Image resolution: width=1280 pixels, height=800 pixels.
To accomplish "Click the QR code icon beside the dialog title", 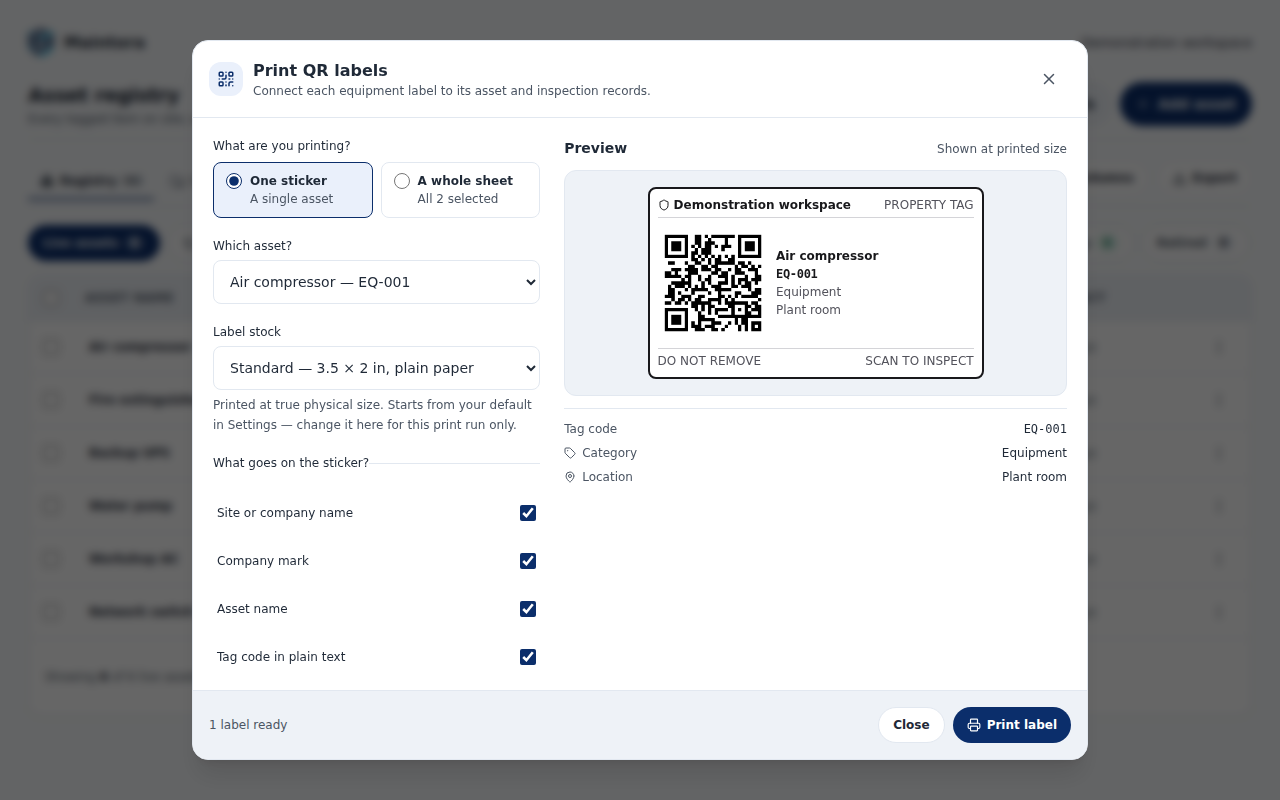I will (x=226, y=79).
